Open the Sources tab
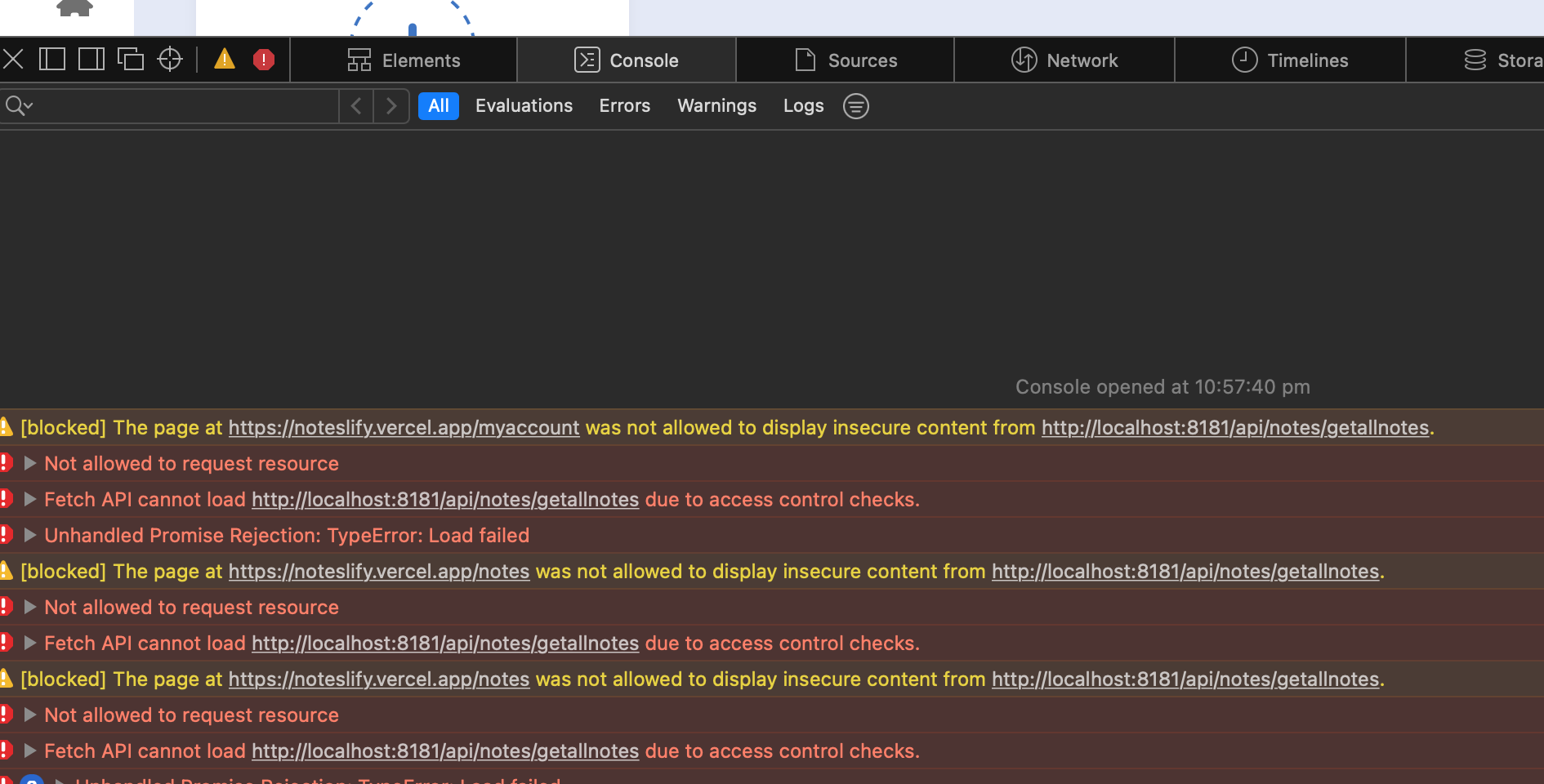This screenshot has height=784, width=1544. (x=846, y=60)
